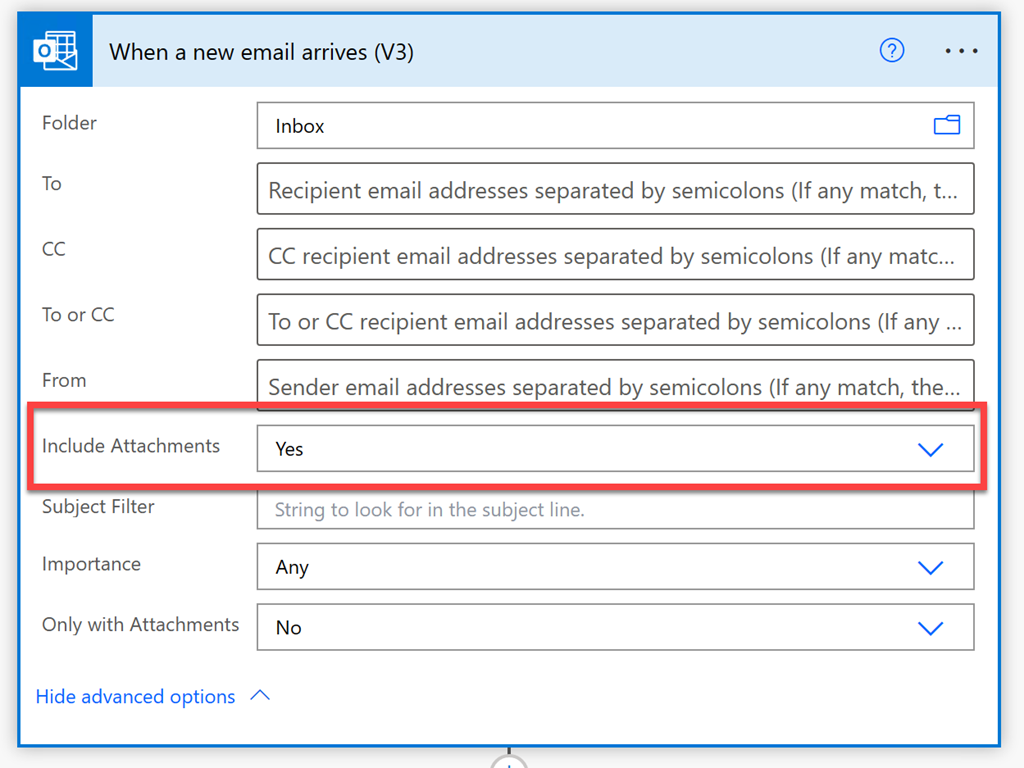Open the three-dot more options menu
The image size is (1024, 768).
(961, 51)
